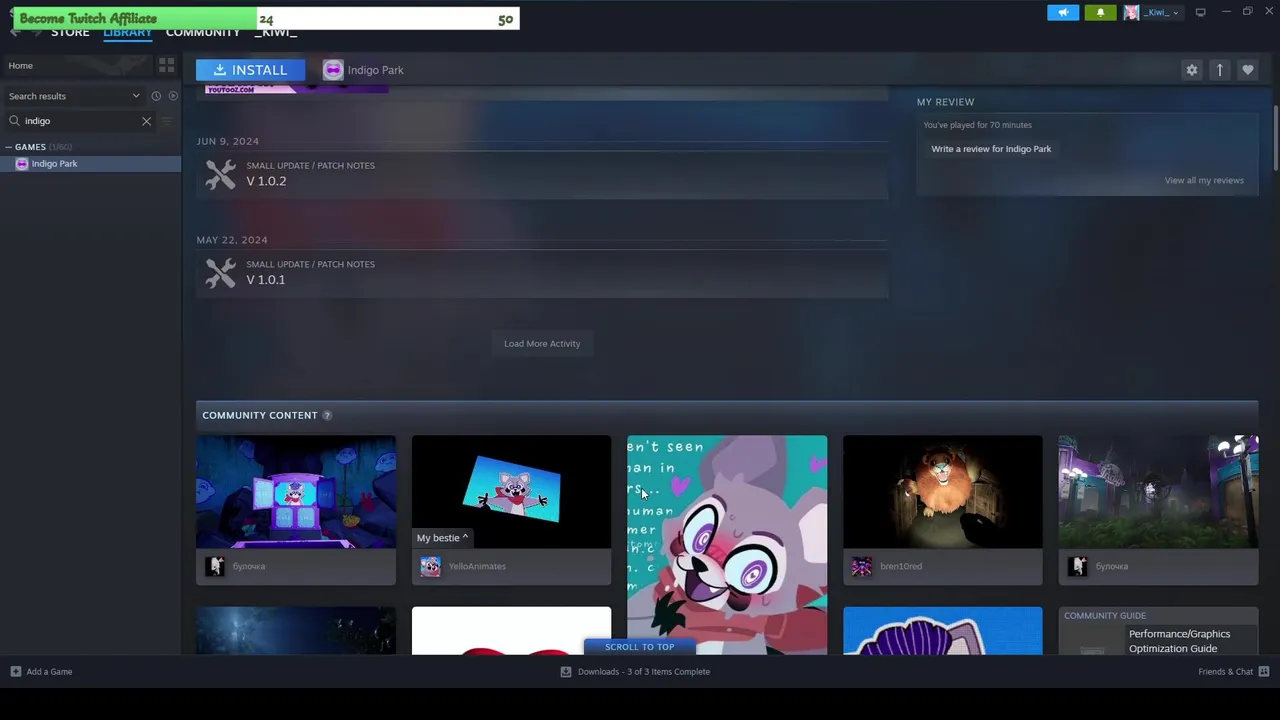Click bren10red author avatar
Screen dimensions: 1280x720
pos(861,567)
